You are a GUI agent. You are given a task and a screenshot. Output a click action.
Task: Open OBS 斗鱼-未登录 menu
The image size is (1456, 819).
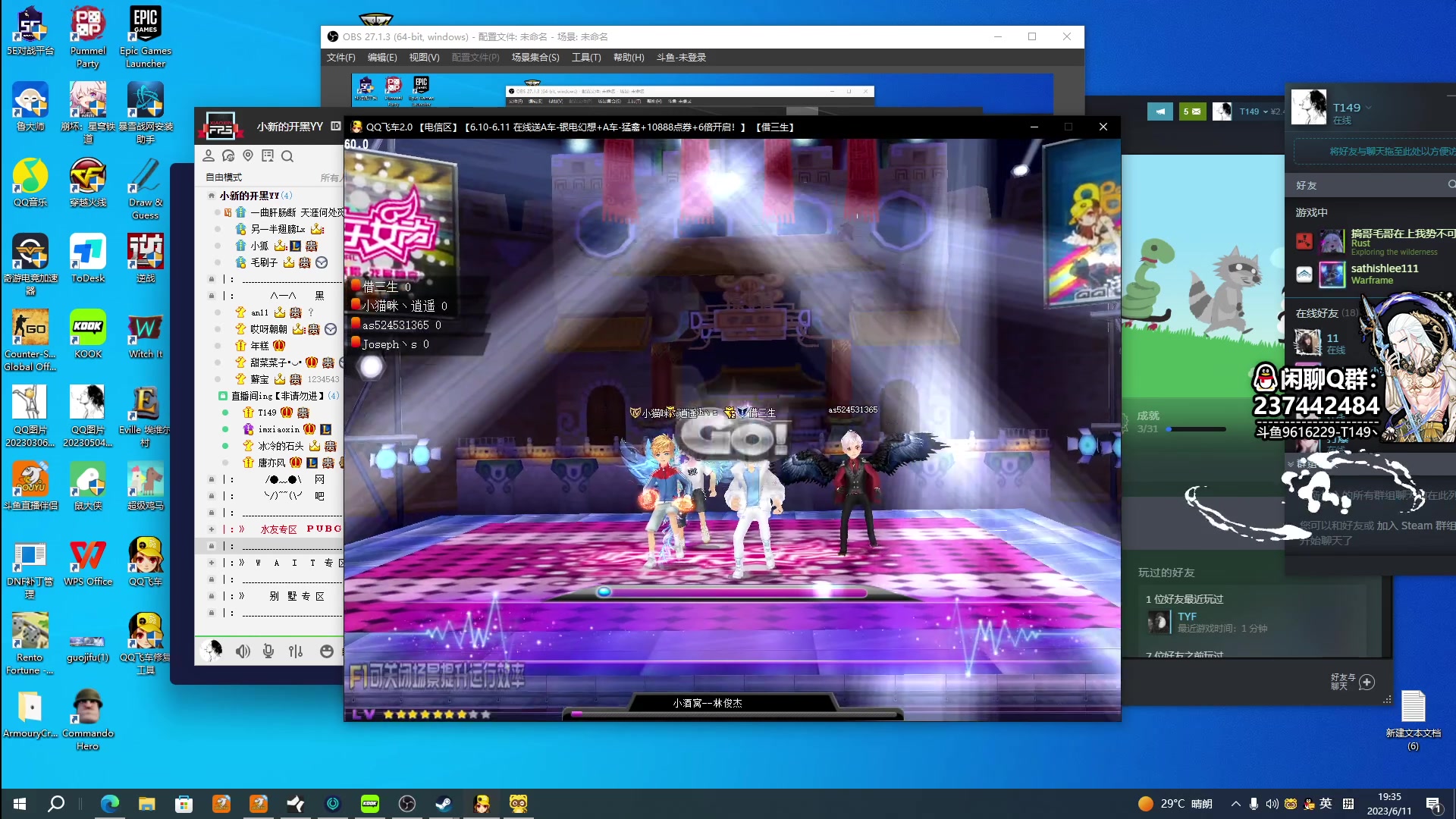point(681,58)
